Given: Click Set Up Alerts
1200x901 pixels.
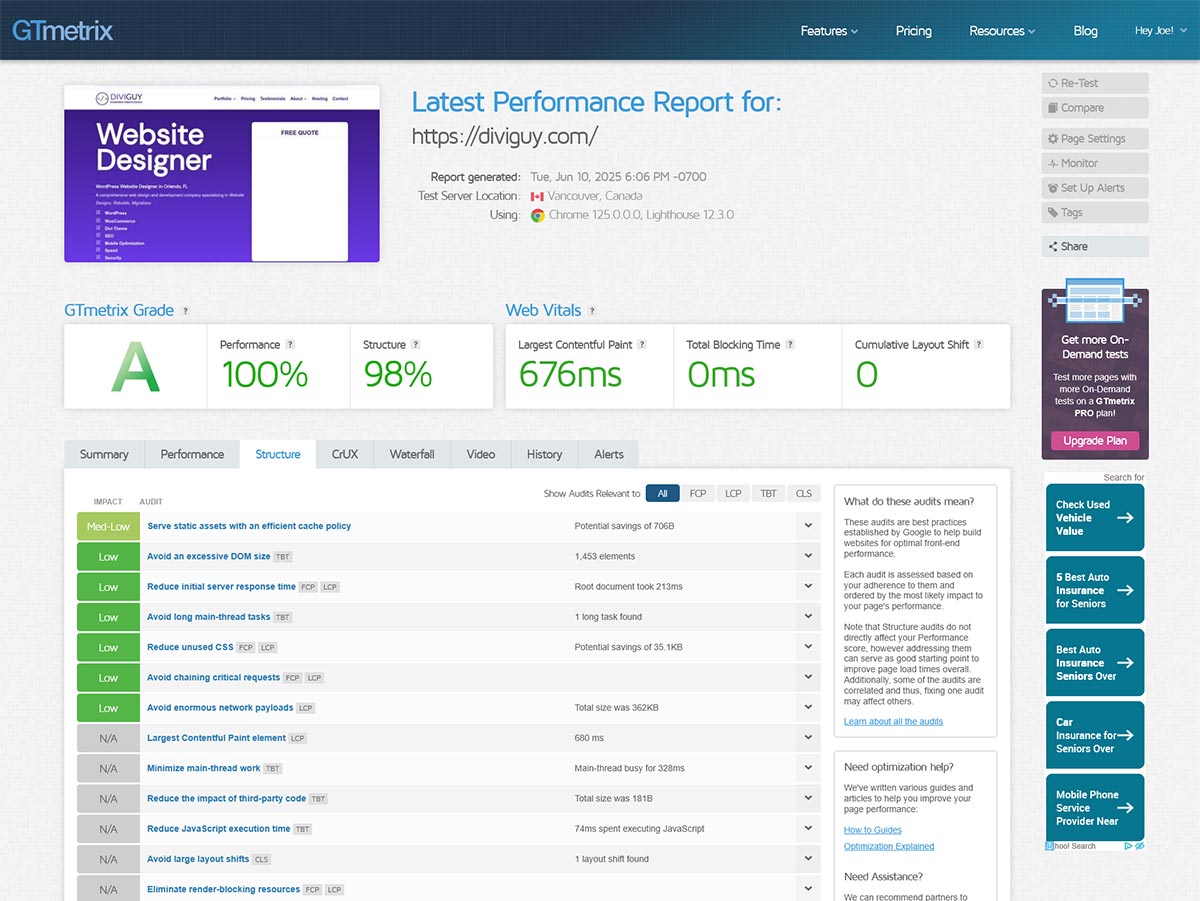Looking at the screenshot, I should click(x=1095, y=188).
